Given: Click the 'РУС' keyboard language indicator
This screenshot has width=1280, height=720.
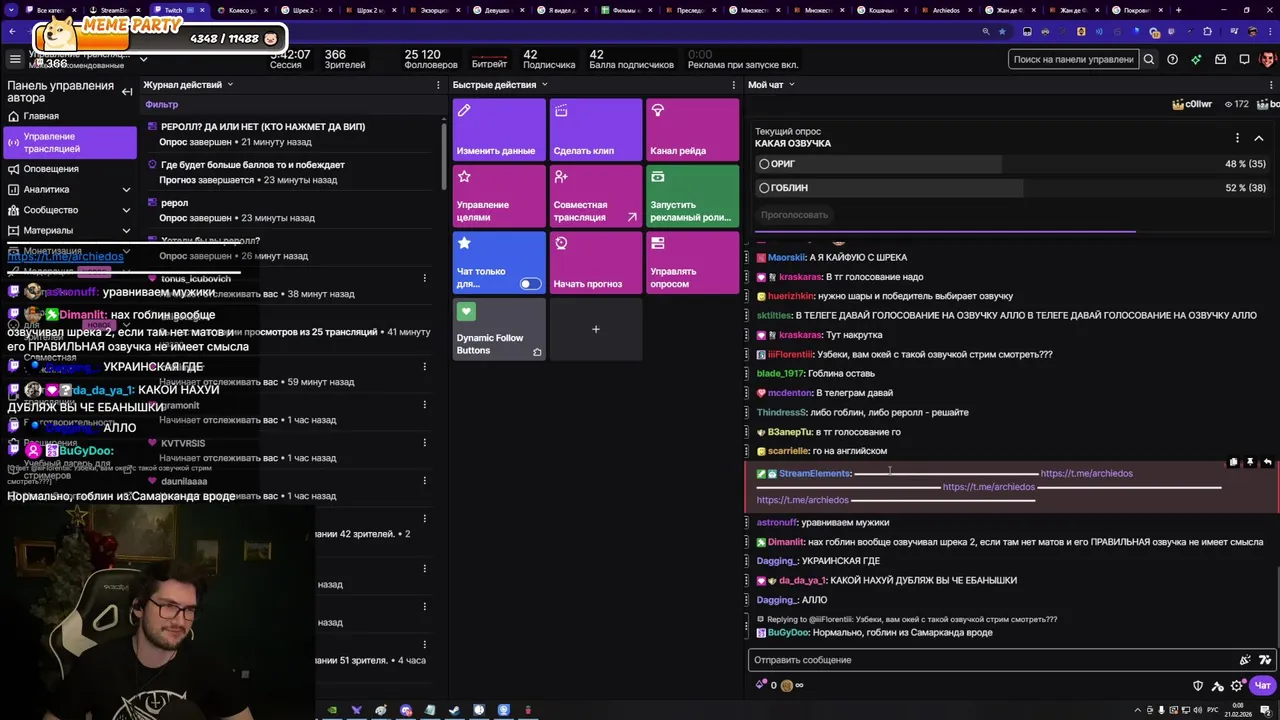Looking at the screenshot, I should point(1213,710).
